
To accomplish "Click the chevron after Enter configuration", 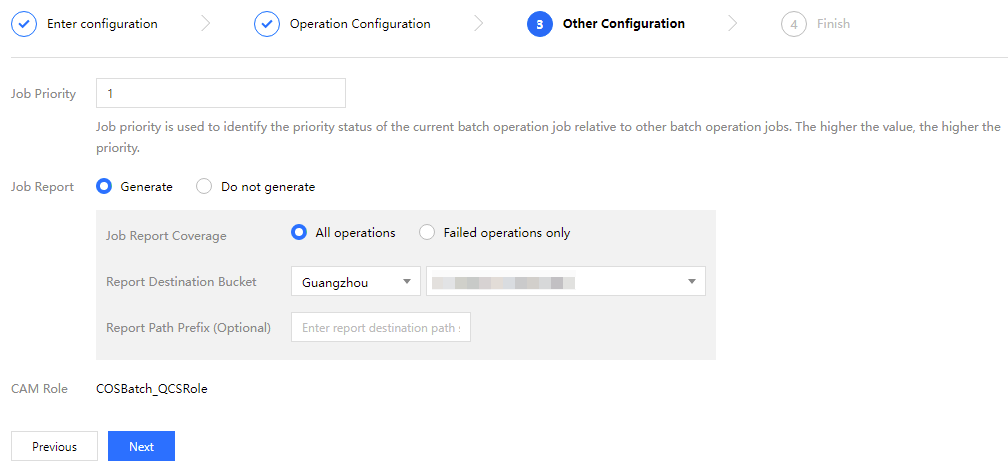I will [206, 24].
